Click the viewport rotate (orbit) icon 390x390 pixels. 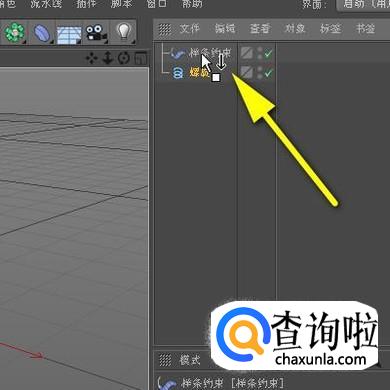(x=124, y=58)
